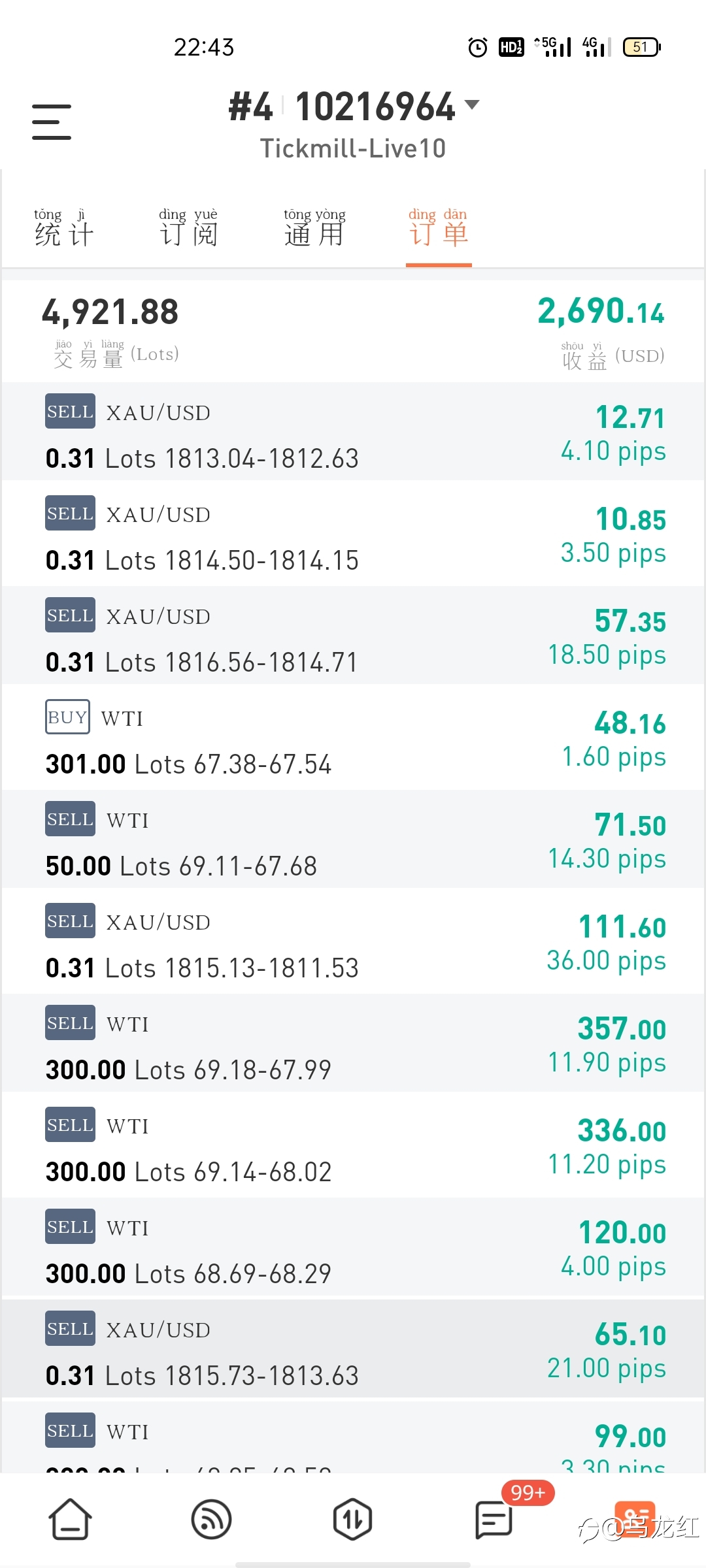Image resolution: width=706 pixels, height=1568 pixels.
Task: Open the trade arrows hexagon icon
Action: click(x=352, y=1519)
